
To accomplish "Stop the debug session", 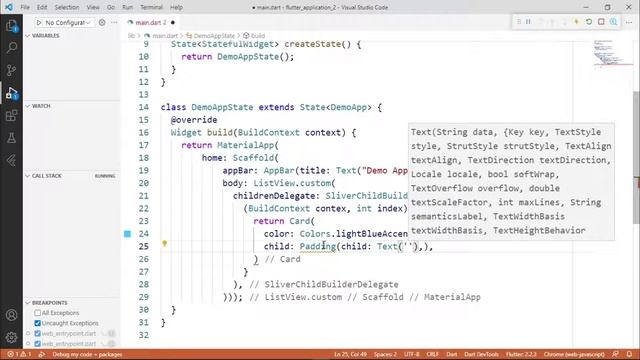I will [x=601, y=22].
